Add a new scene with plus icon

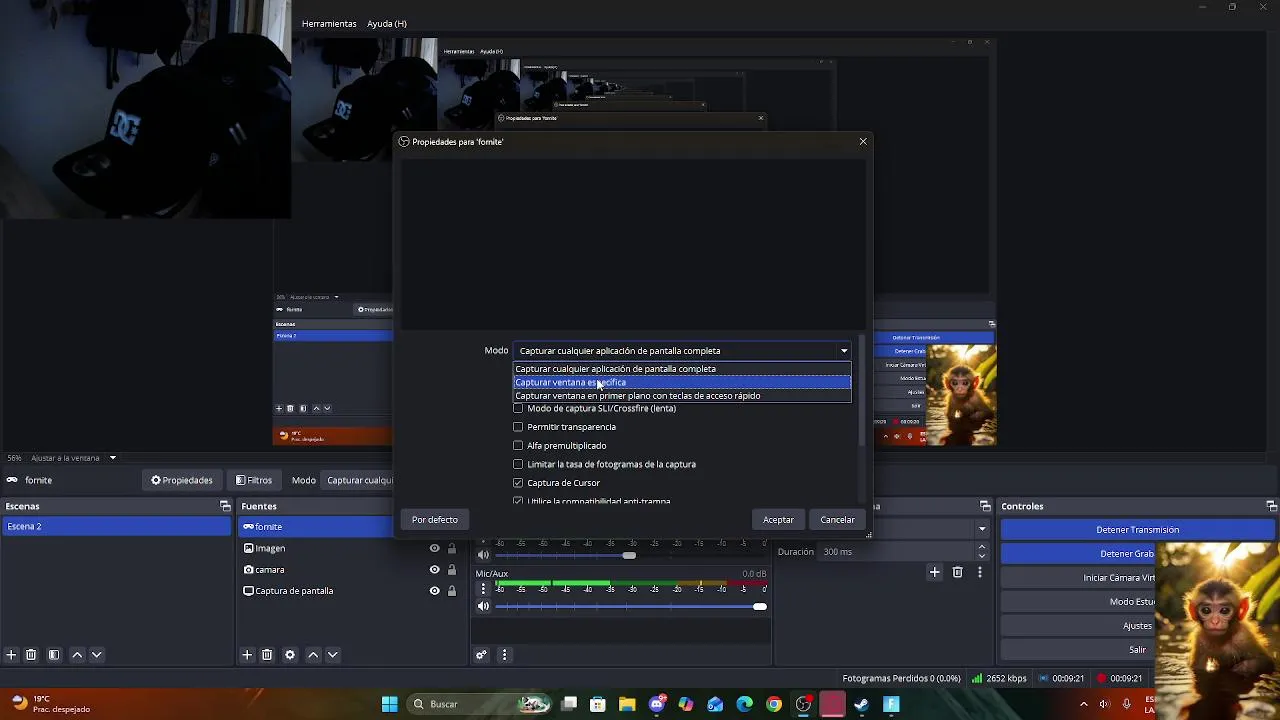tap(11, 655)
